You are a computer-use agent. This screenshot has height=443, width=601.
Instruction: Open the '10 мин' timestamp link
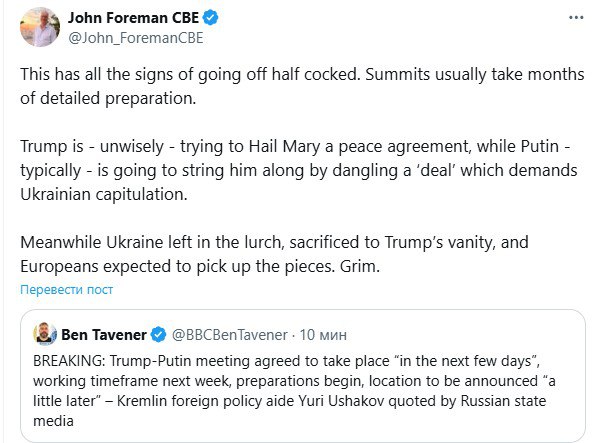(323, 335)
